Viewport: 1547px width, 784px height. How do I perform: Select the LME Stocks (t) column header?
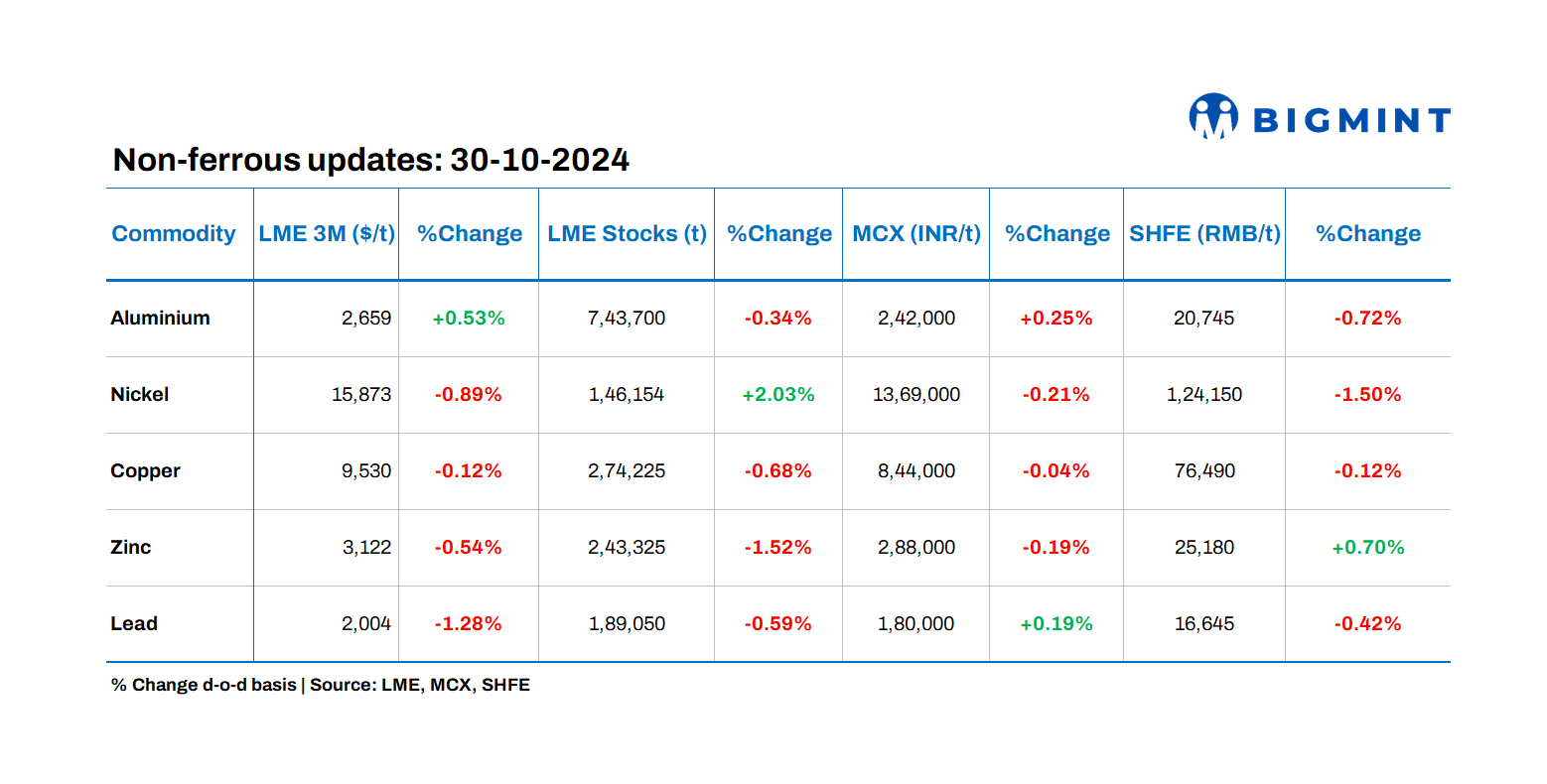pos(627,234)
